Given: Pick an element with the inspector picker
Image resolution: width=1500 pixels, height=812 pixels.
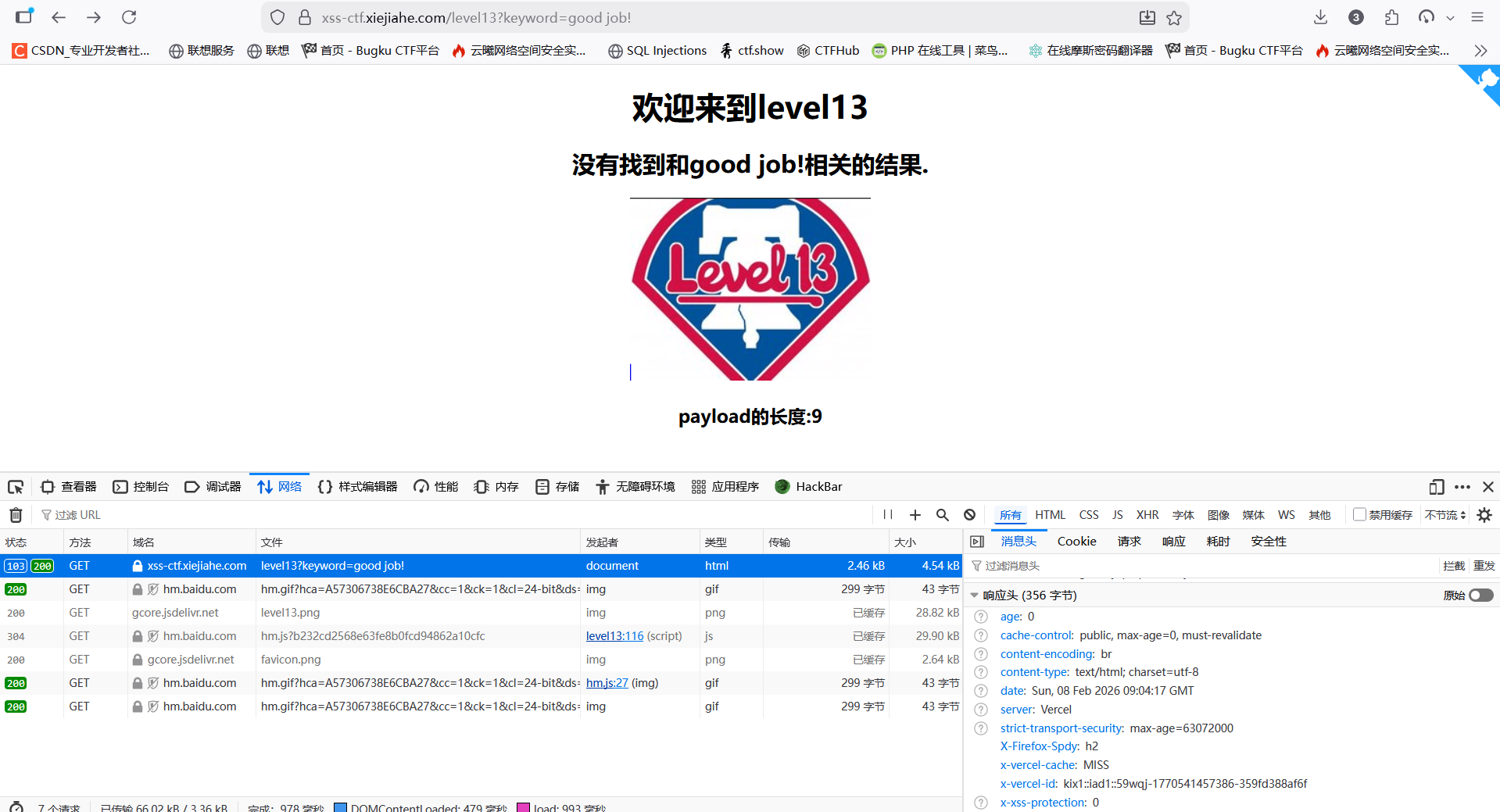Looking at the screenshot, I should [16, 487].
